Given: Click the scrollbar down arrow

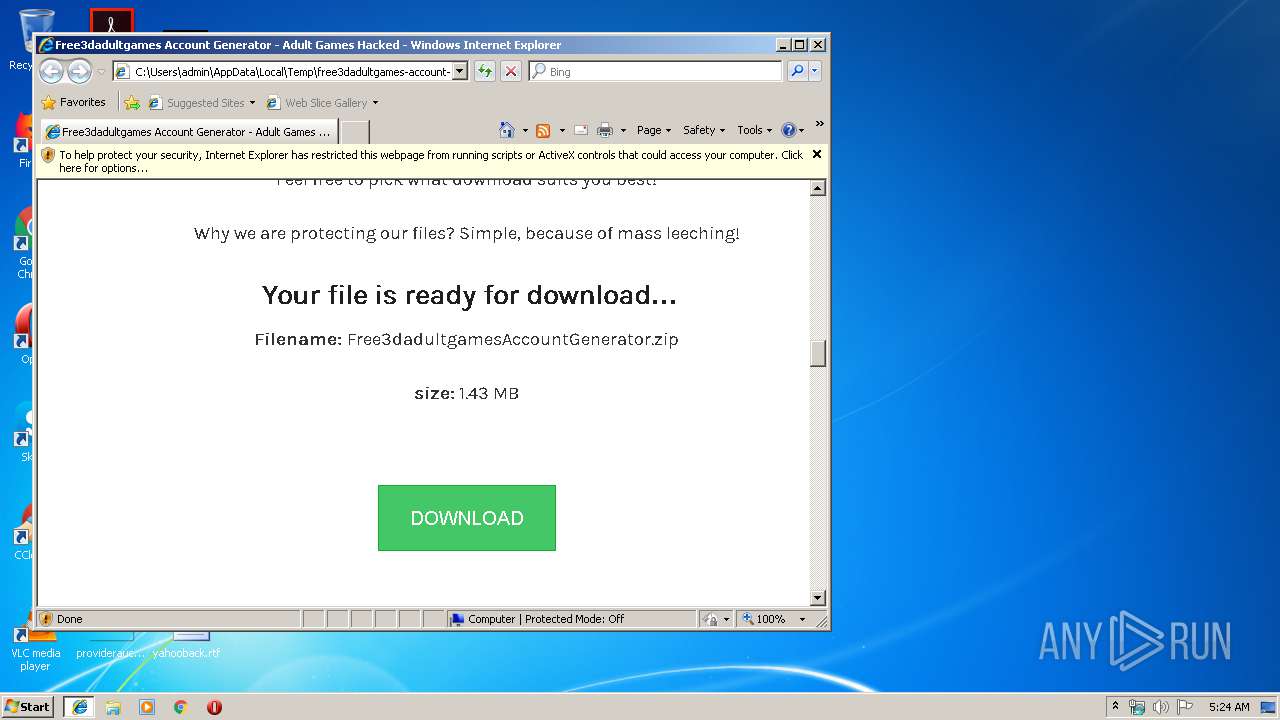Looking at the screenshot, I should 818,598.
